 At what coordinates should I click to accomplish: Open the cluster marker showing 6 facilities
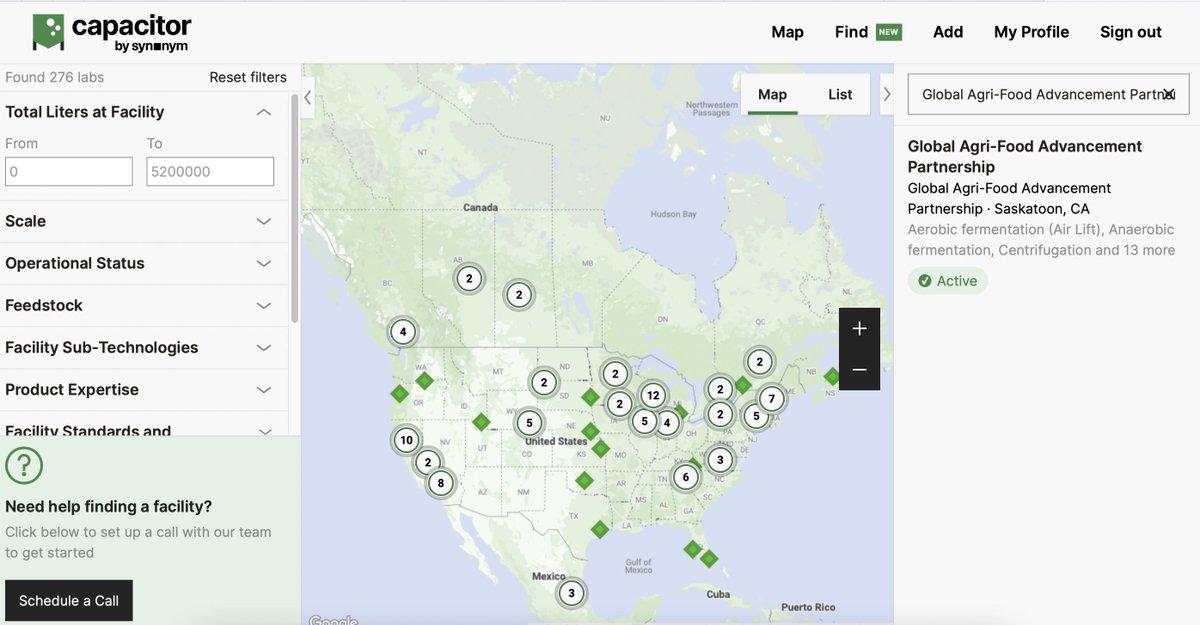pos(685,477)
